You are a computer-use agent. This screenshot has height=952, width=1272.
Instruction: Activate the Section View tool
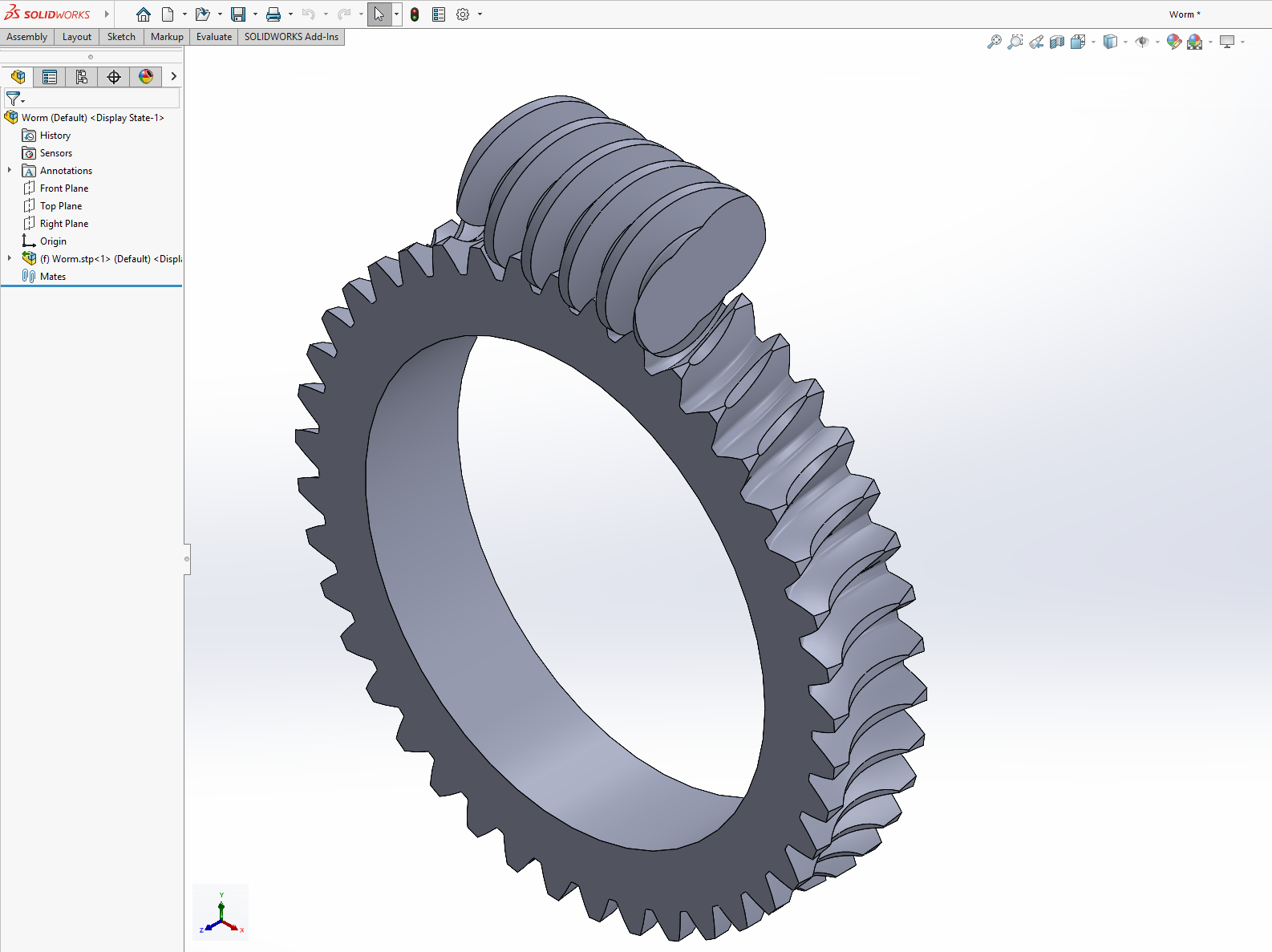click(1057, 42)
